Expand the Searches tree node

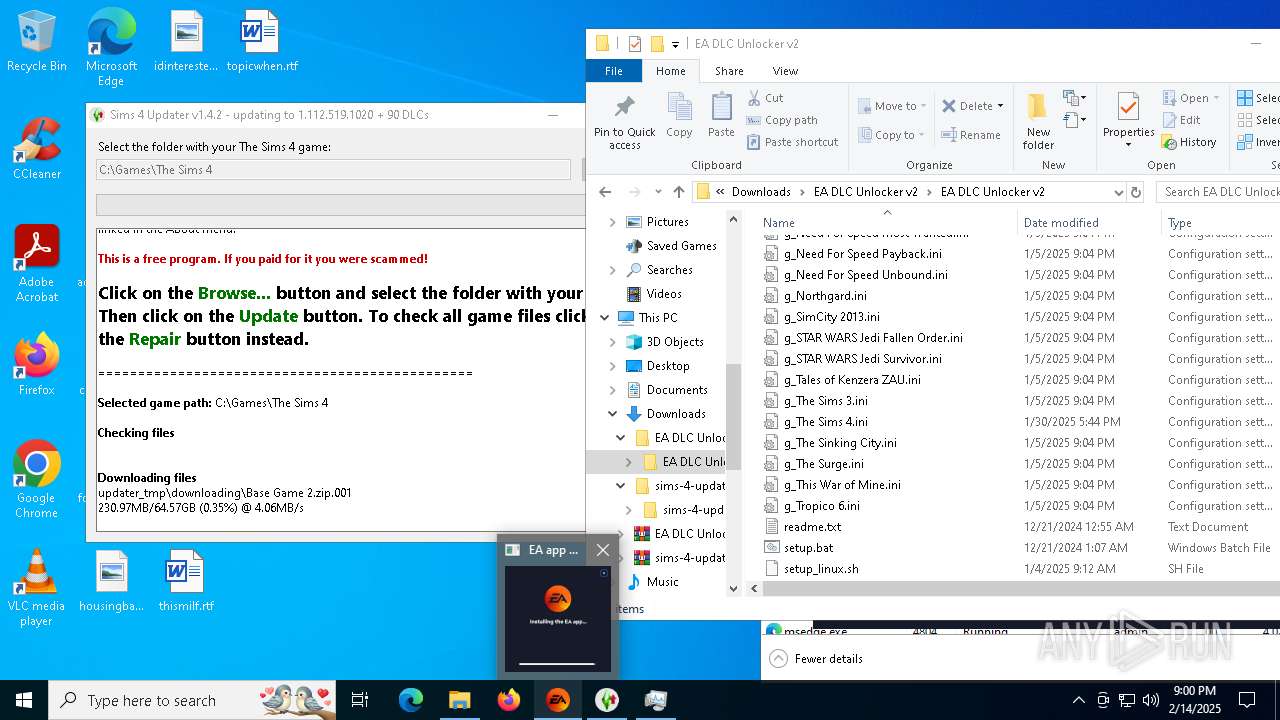click(612, 270)
